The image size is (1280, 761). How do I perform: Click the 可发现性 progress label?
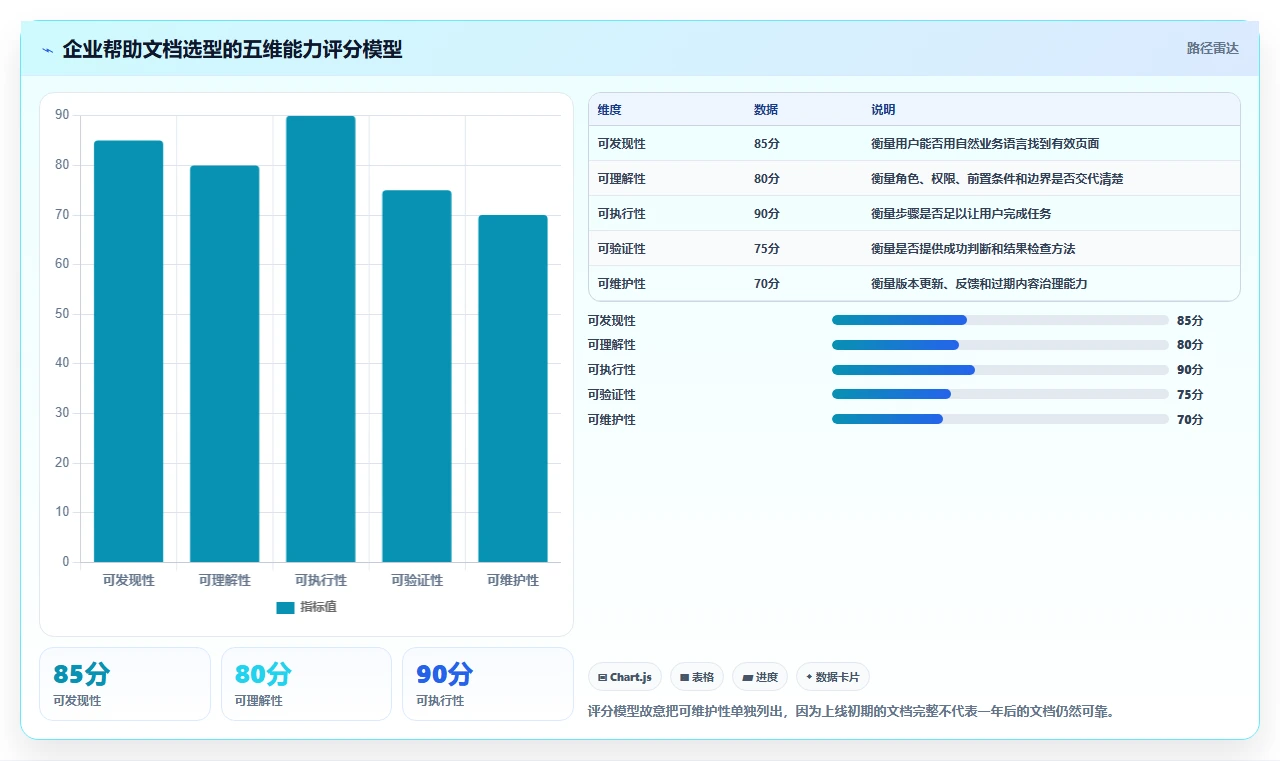click(612, 321)
